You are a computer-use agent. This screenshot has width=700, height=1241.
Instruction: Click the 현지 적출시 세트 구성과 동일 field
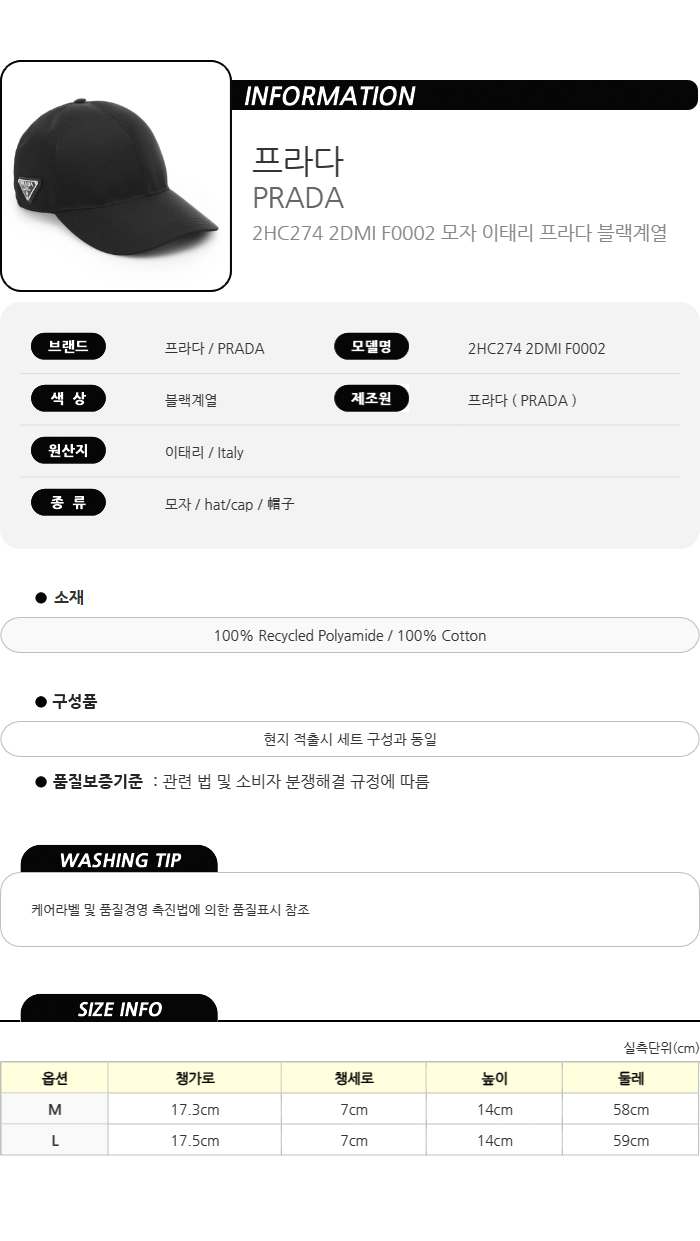(x=350, y=740)
